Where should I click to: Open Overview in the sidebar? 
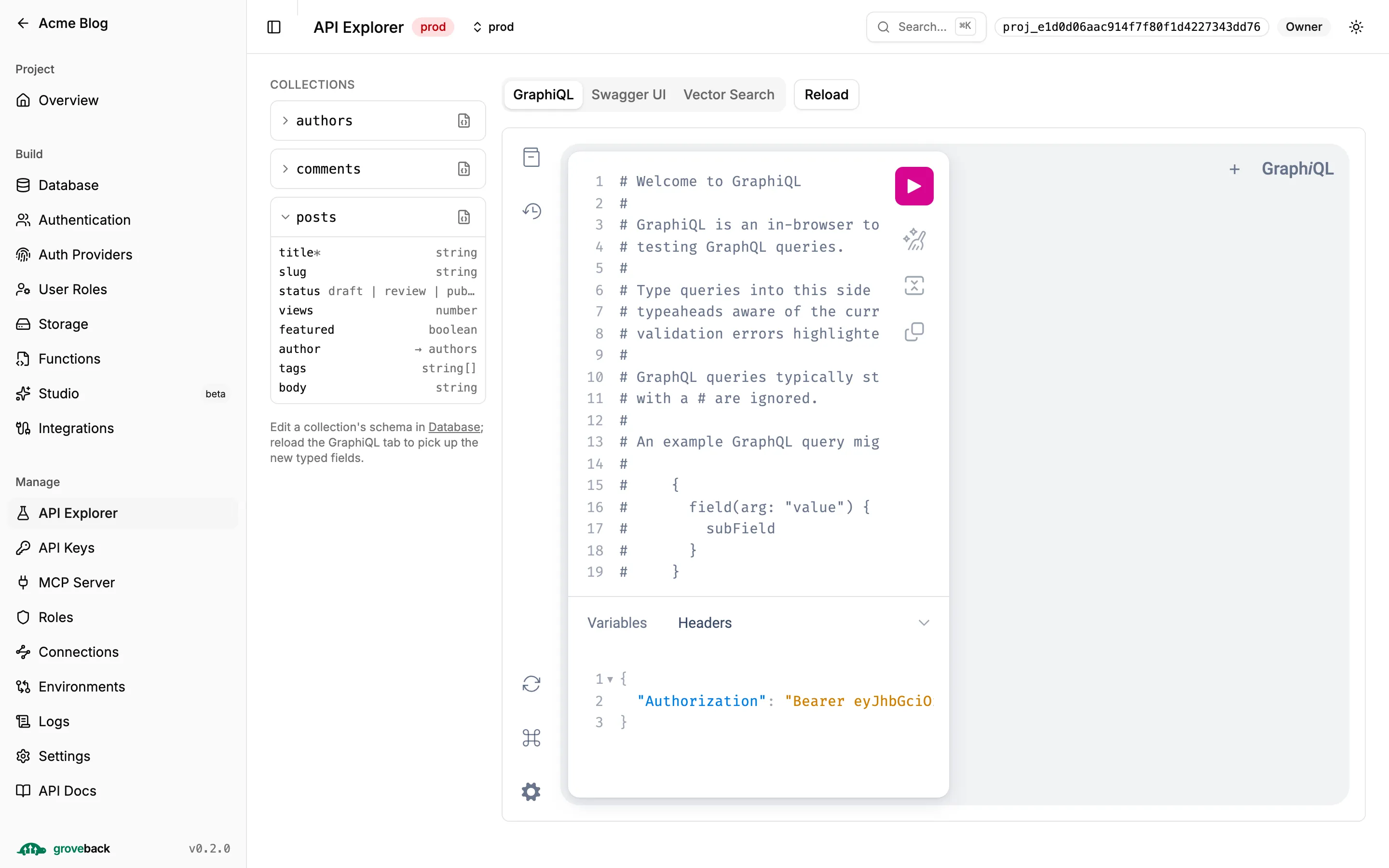click(x=123, y=100)
